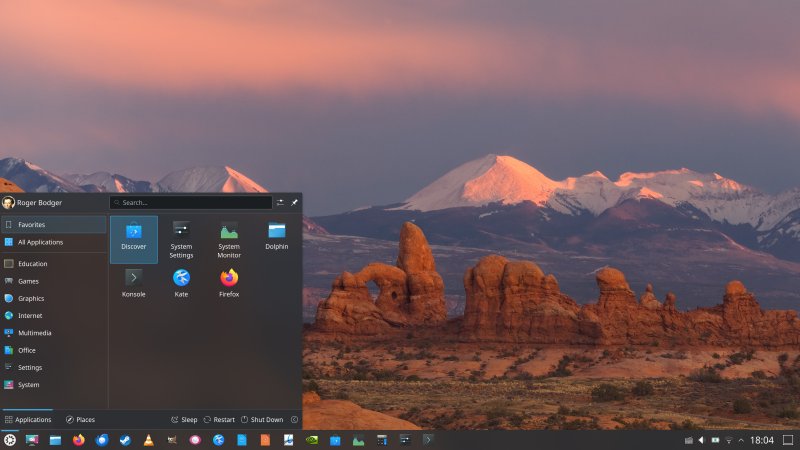
Task: Toggle the pin to keep launcher open
Action: point(294,202)
